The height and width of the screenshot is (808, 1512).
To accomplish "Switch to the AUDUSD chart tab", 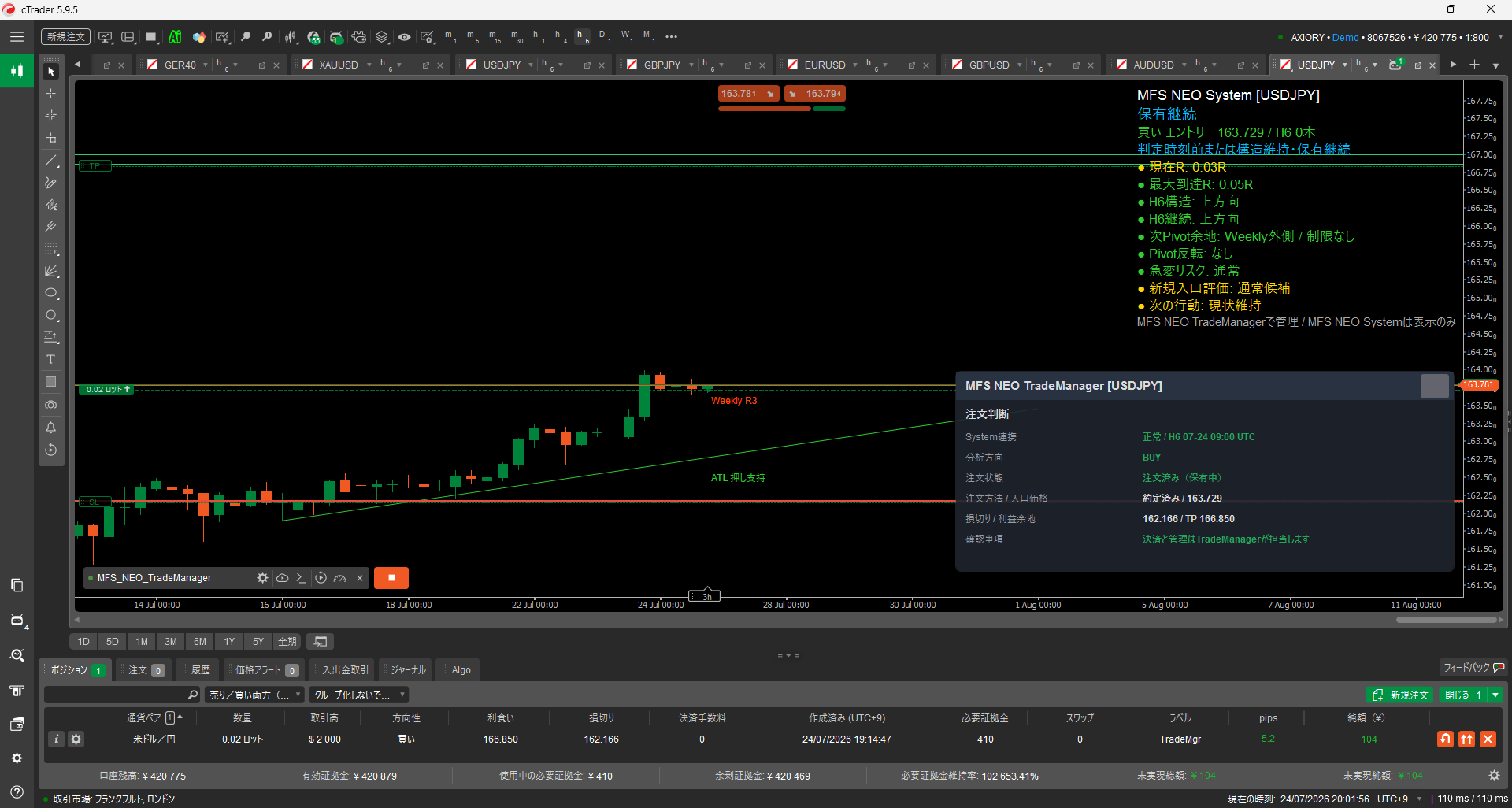I will coord(1153,65).
